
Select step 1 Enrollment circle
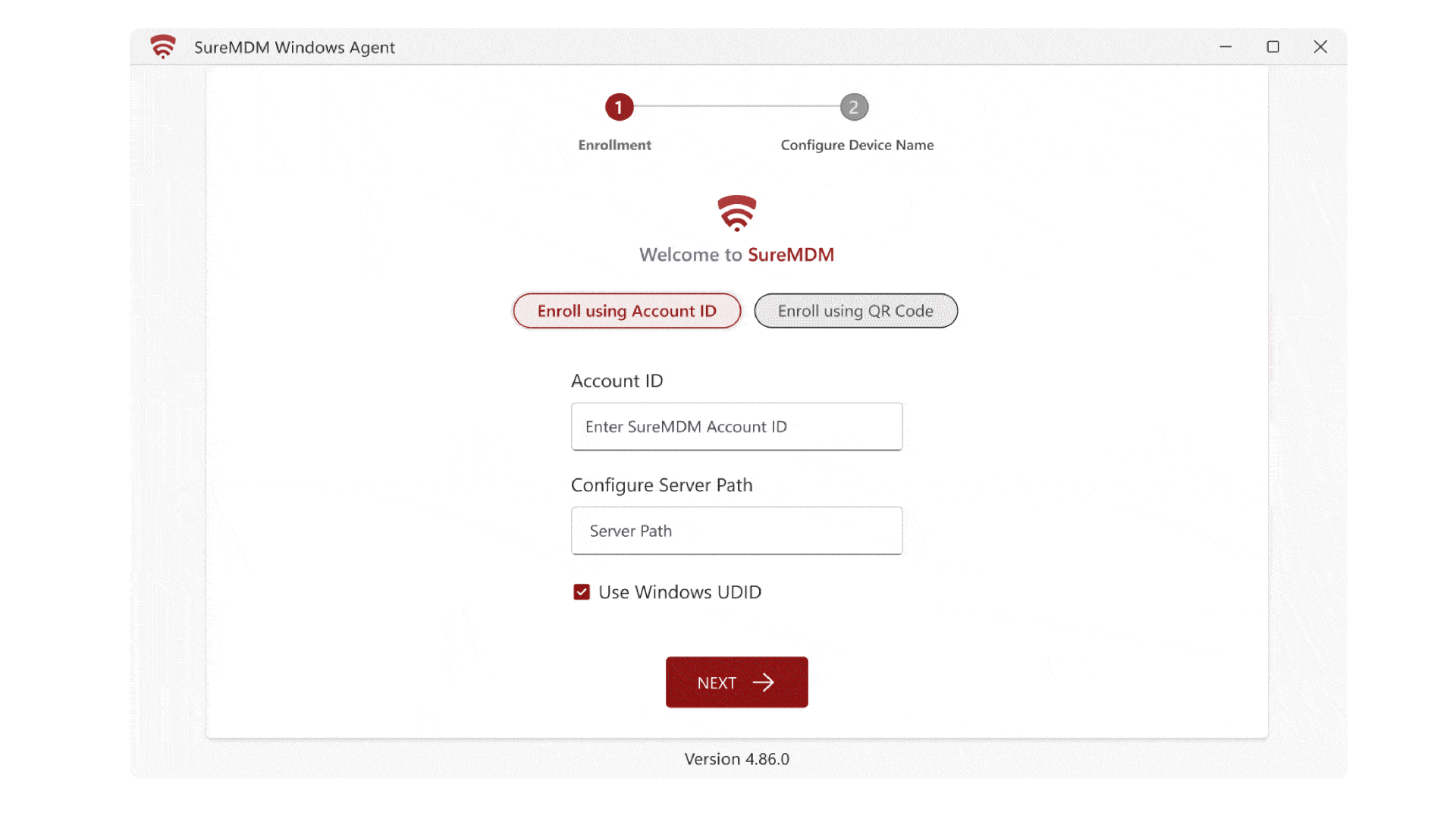619,108
